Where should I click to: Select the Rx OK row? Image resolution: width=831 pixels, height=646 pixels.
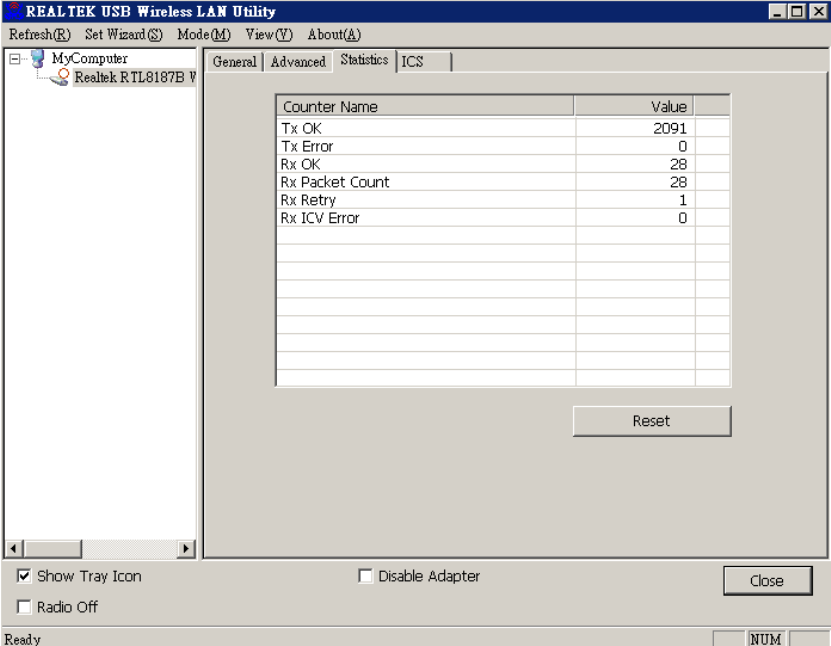point(503,164)
